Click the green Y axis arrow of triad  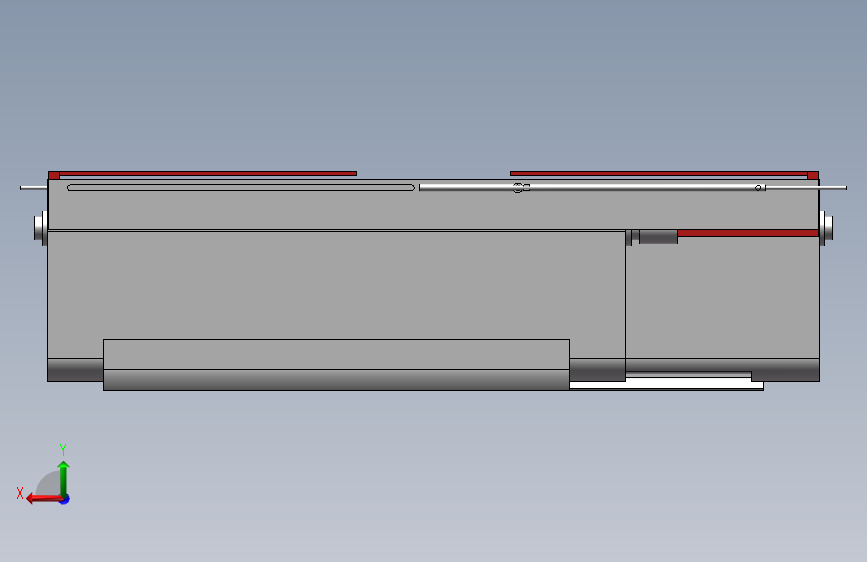[x=64, y=478]
